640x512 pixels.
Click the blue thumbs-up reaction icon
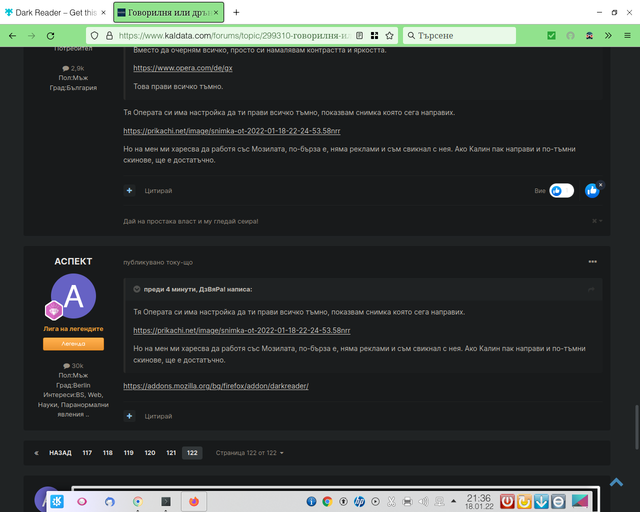click(x=591, y=191)
